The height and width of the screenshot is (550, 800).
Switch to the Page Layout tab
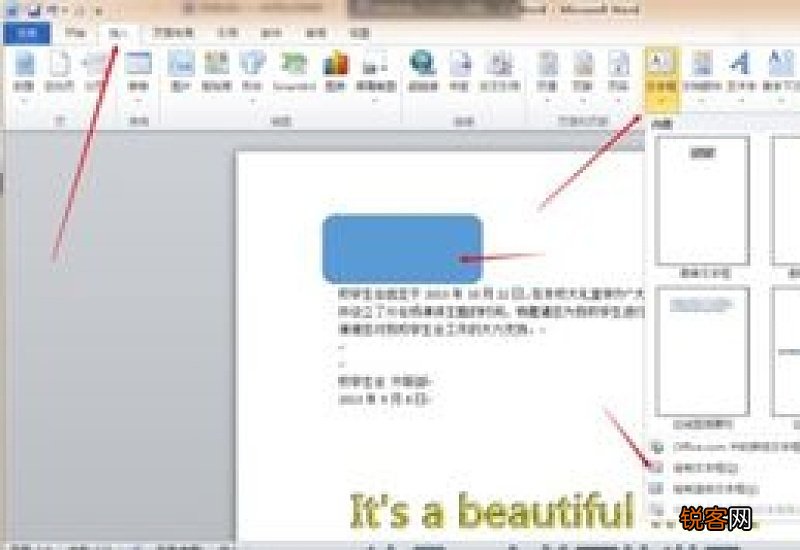(x=173, y=33)
